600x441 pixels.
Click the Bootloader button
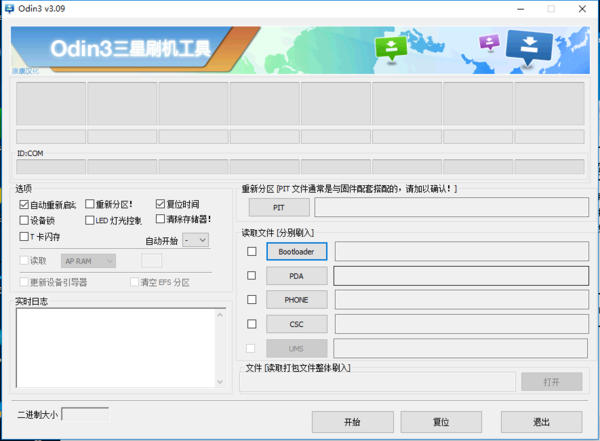coord(297,252)
